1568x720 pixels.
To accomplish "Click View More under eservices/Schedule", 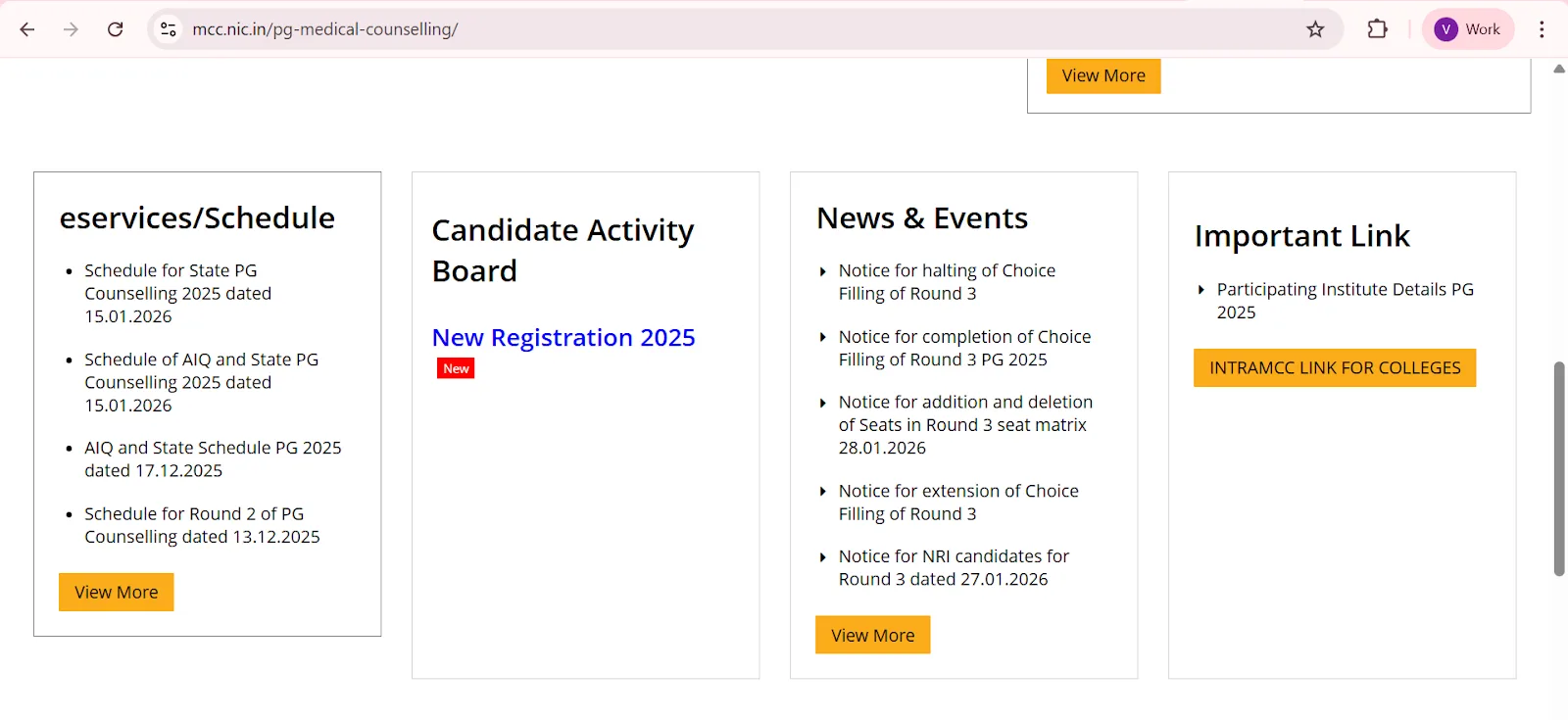I will (115, 592).
